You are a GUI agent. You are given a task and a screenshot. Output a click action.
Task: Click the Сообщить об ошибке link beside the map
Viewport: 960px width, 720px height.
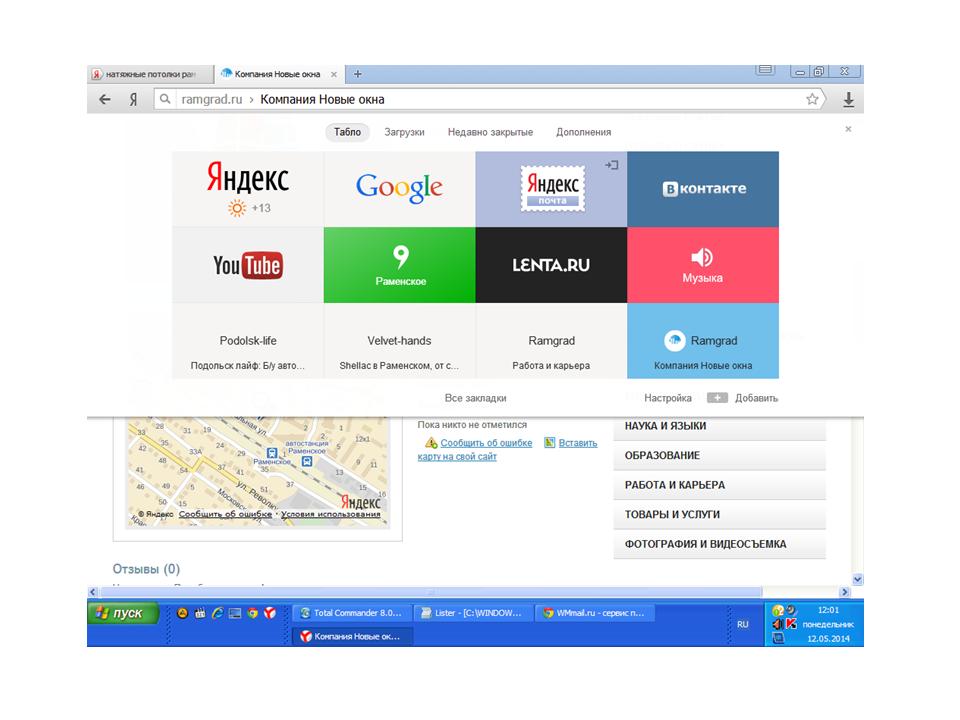tap(486, 443)
